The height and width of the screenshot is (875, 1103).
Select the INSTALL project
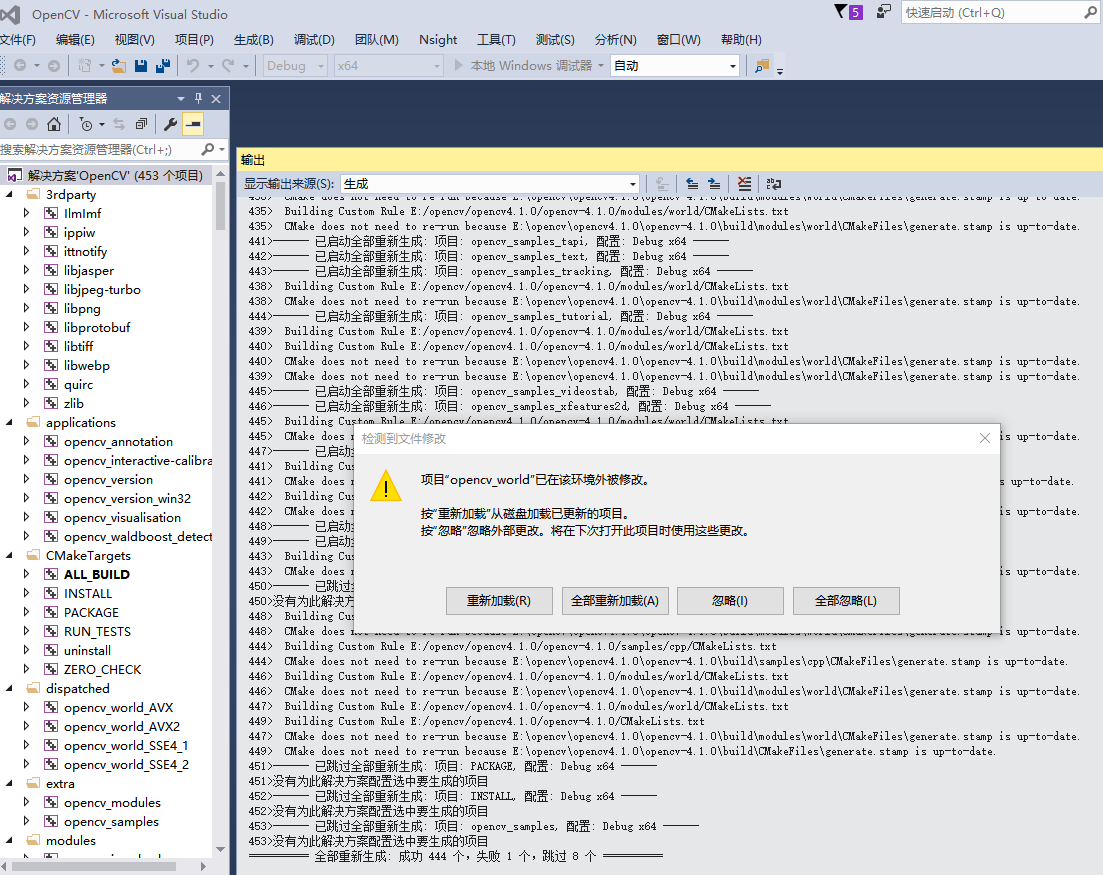(x=88, y=593)
